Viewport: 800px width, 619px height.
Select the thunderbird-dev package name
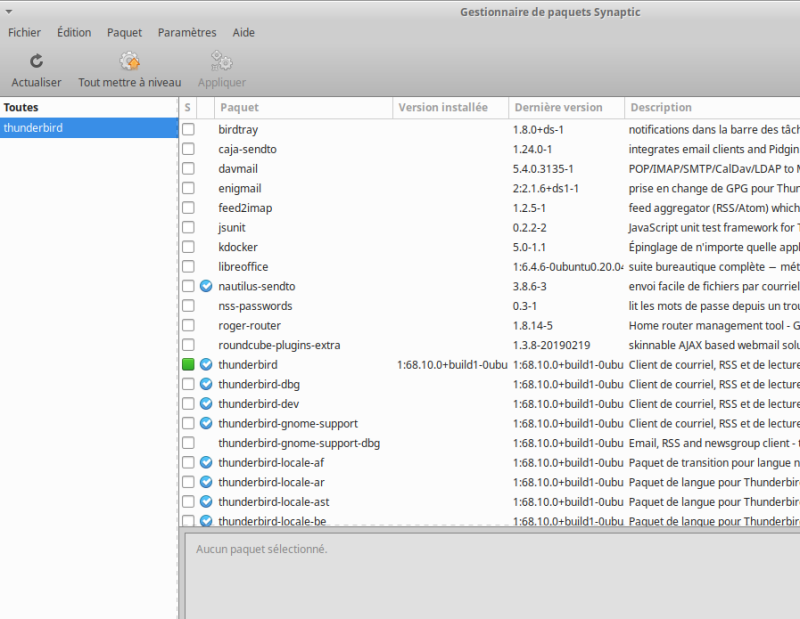pos(259,404)
